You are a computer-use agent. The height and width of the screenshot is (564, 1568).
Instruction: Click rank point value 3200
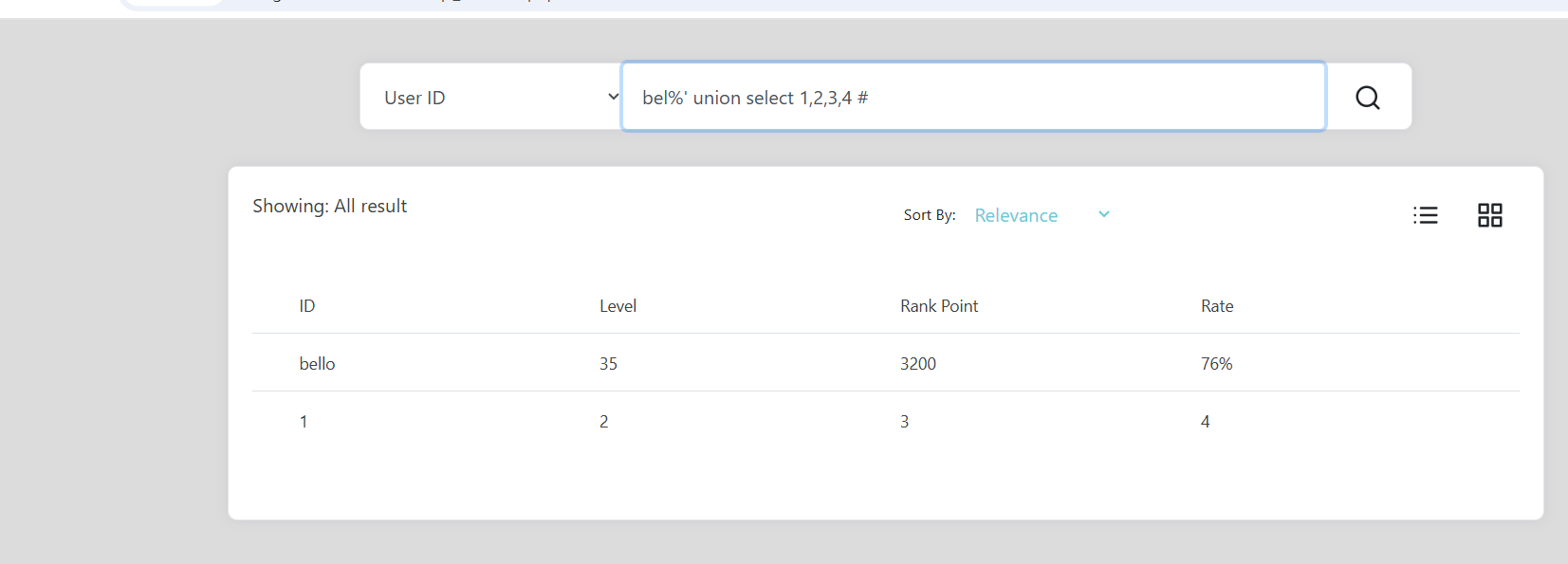click(x=917, y=364)
